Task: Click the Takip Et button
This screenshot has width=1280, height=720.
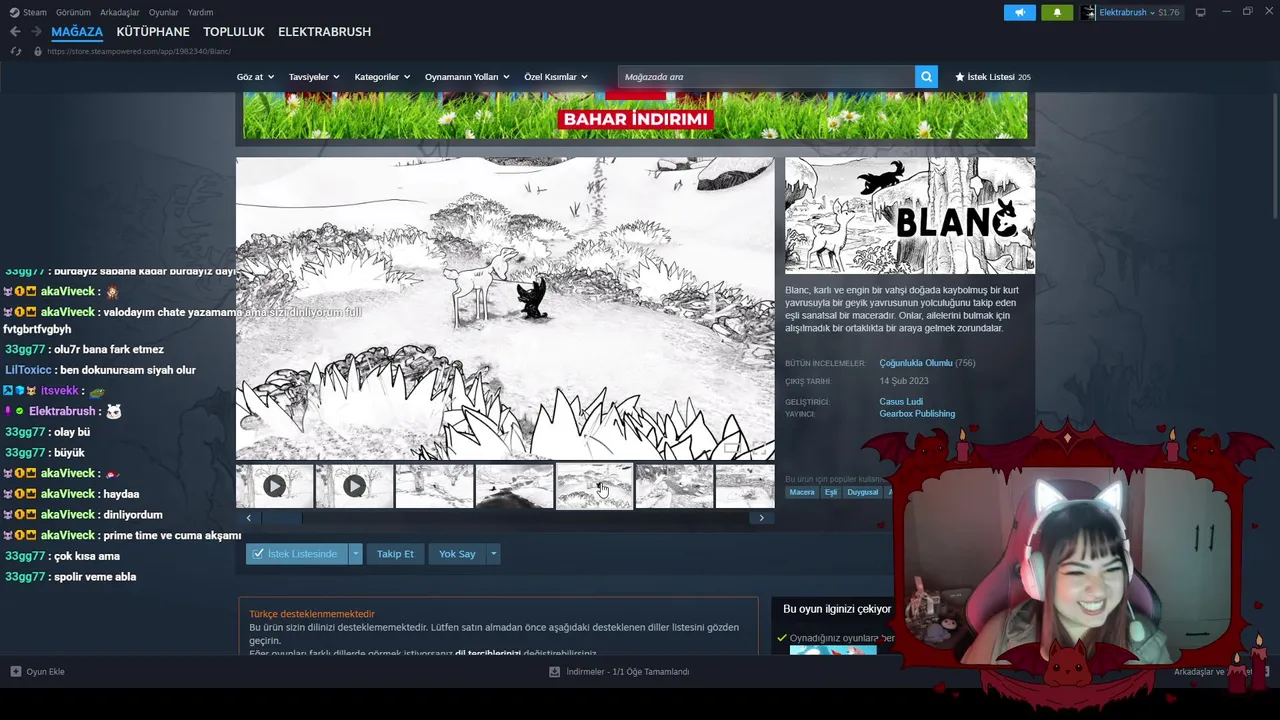Action: (x=395, y=554)
